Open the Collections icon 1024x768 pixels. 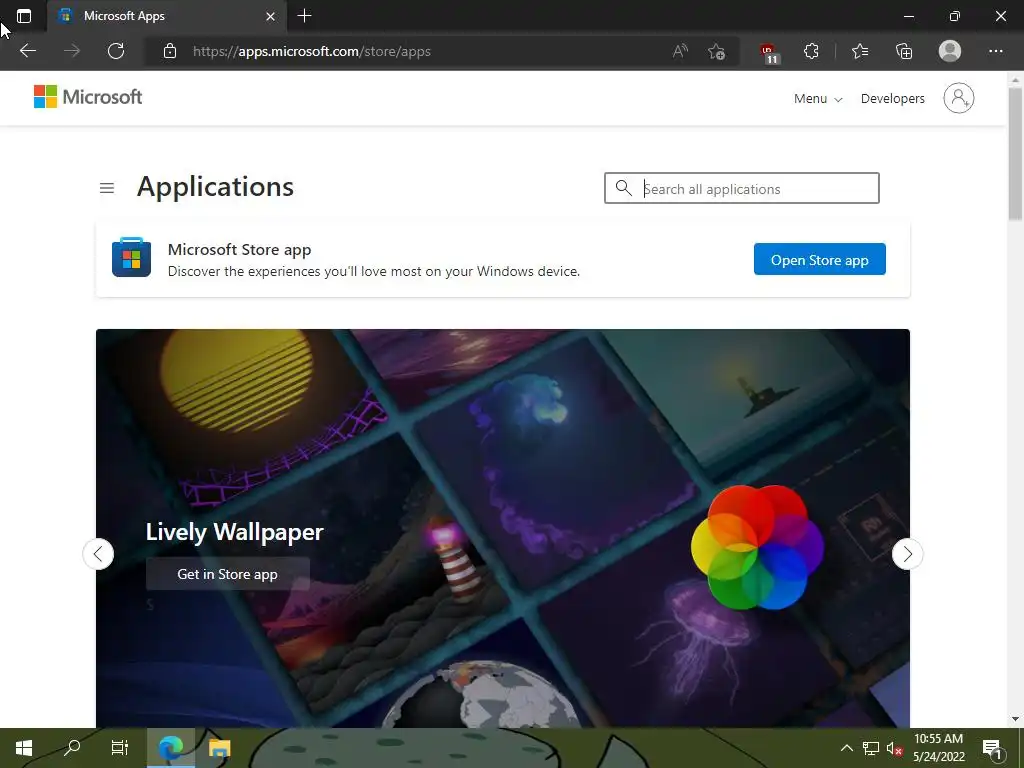point(904,51)
